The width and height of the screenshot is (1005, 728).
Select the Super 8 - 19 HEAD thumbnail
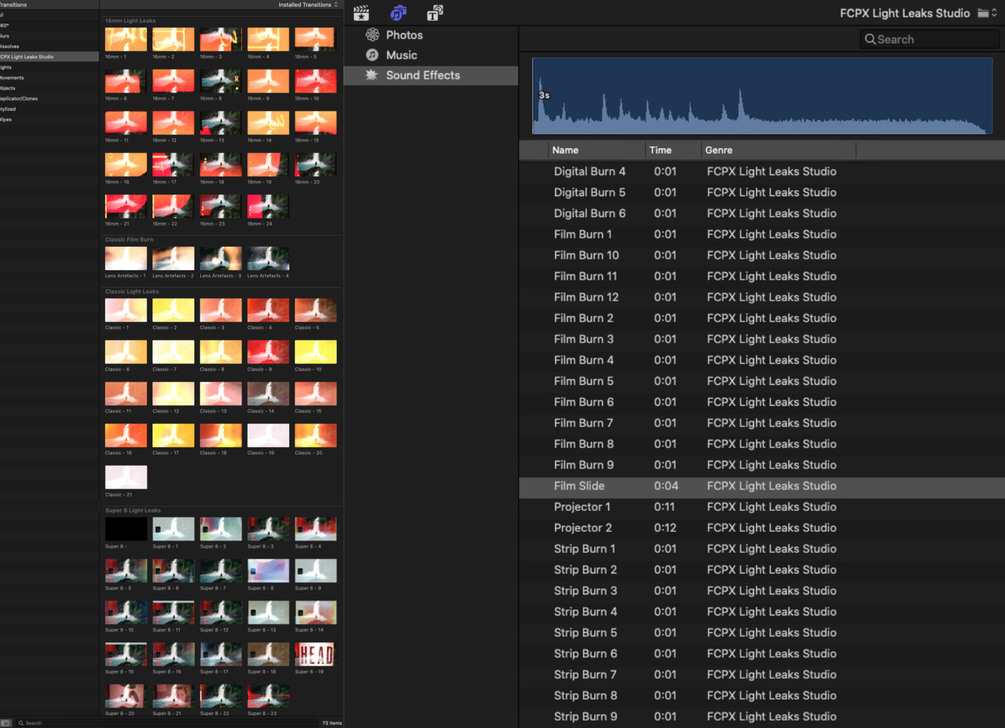pyautogui.click(x=315, y=654)
